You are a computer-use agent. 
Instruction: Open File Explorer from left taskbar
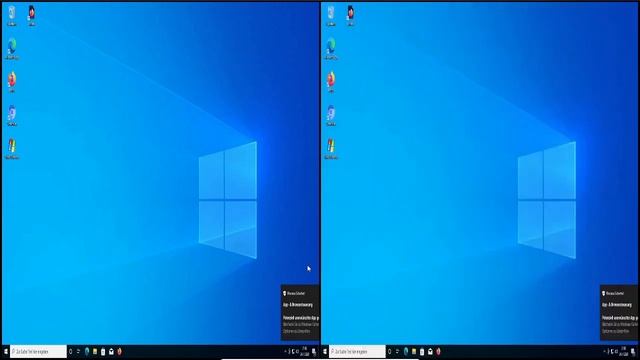[95, 351]
